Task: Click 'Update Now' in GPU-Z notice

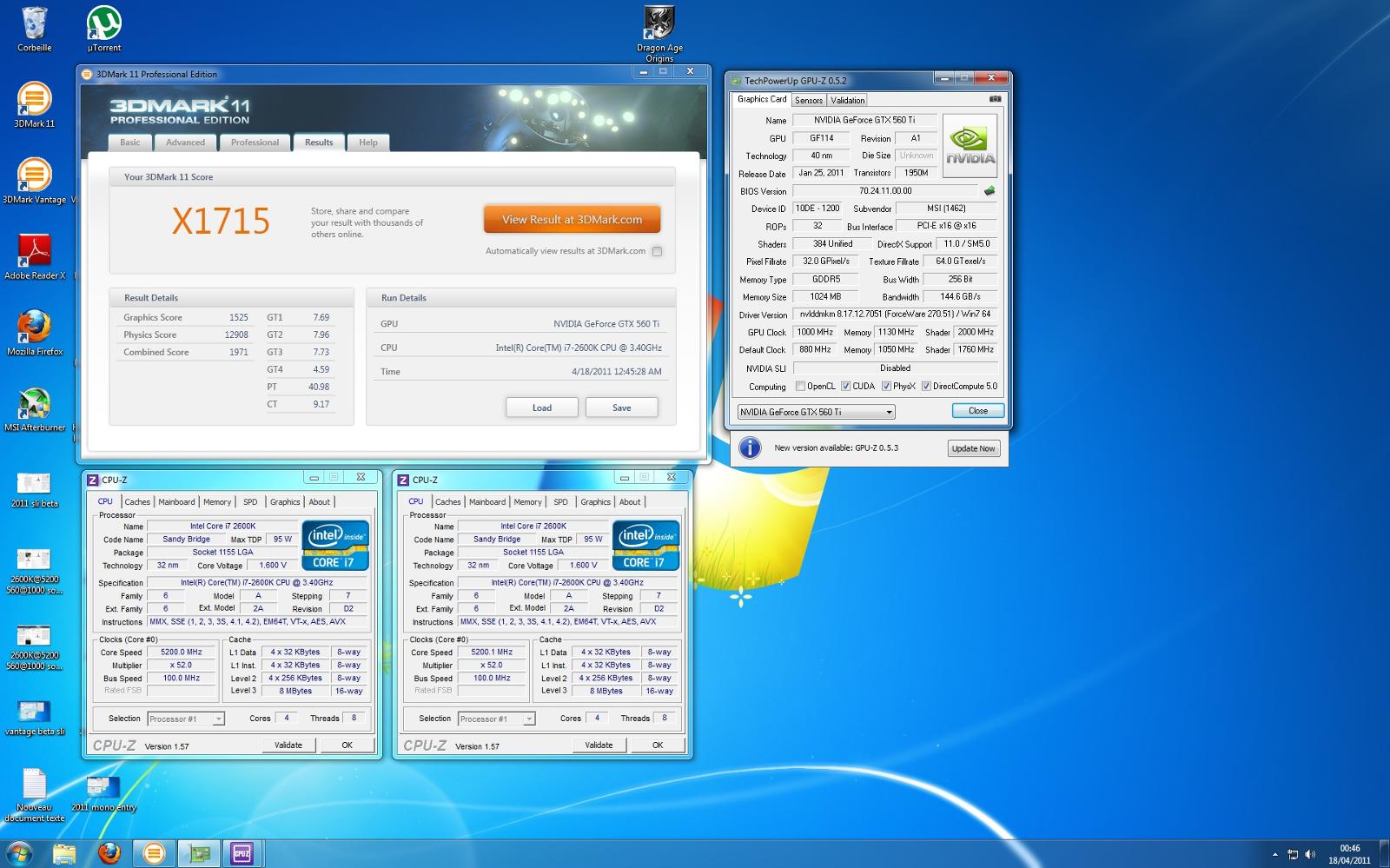Action: (x=973, y=448)
